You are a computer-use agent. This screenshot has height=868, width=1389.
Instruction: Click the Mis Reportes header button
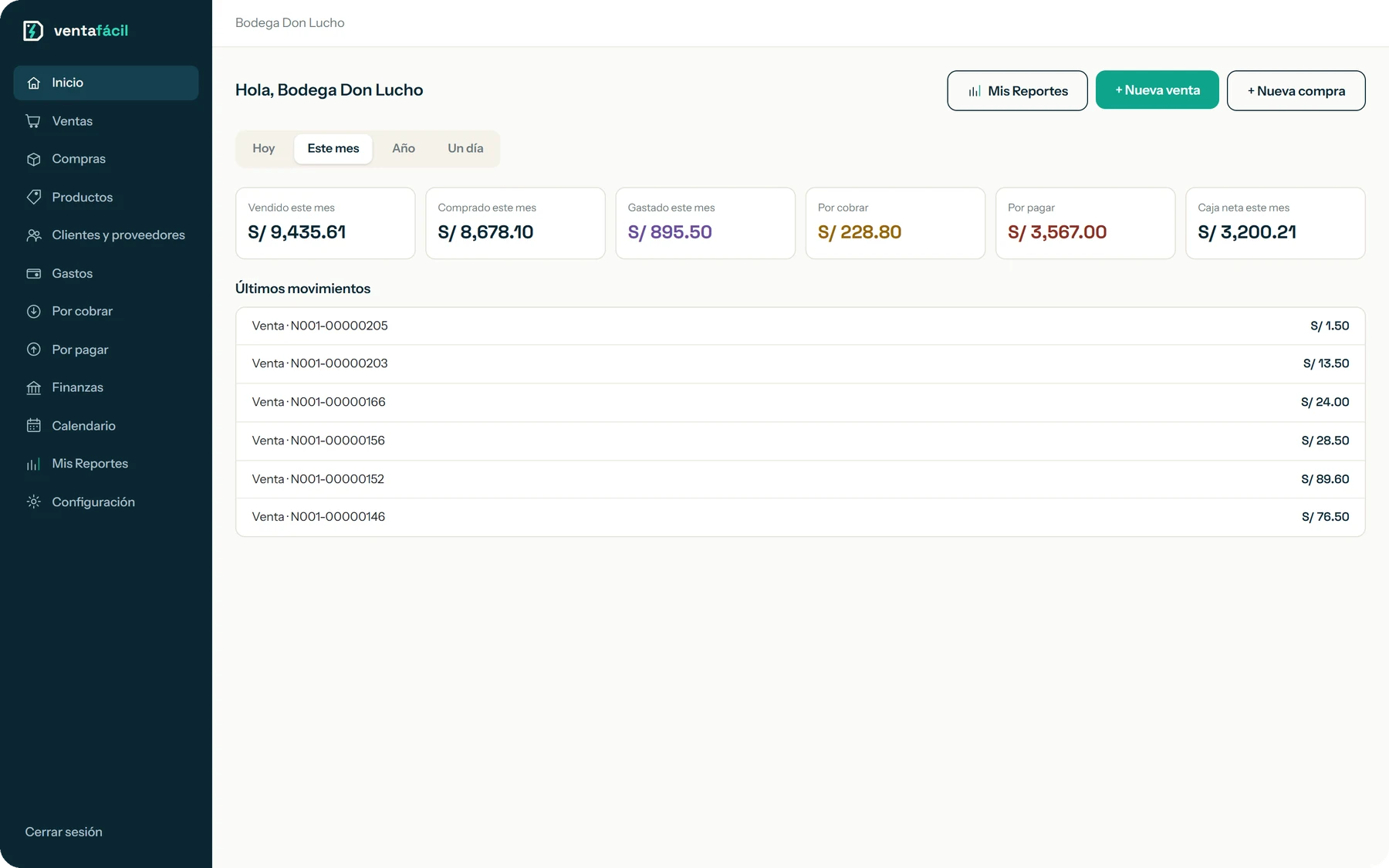[1017, 91]
